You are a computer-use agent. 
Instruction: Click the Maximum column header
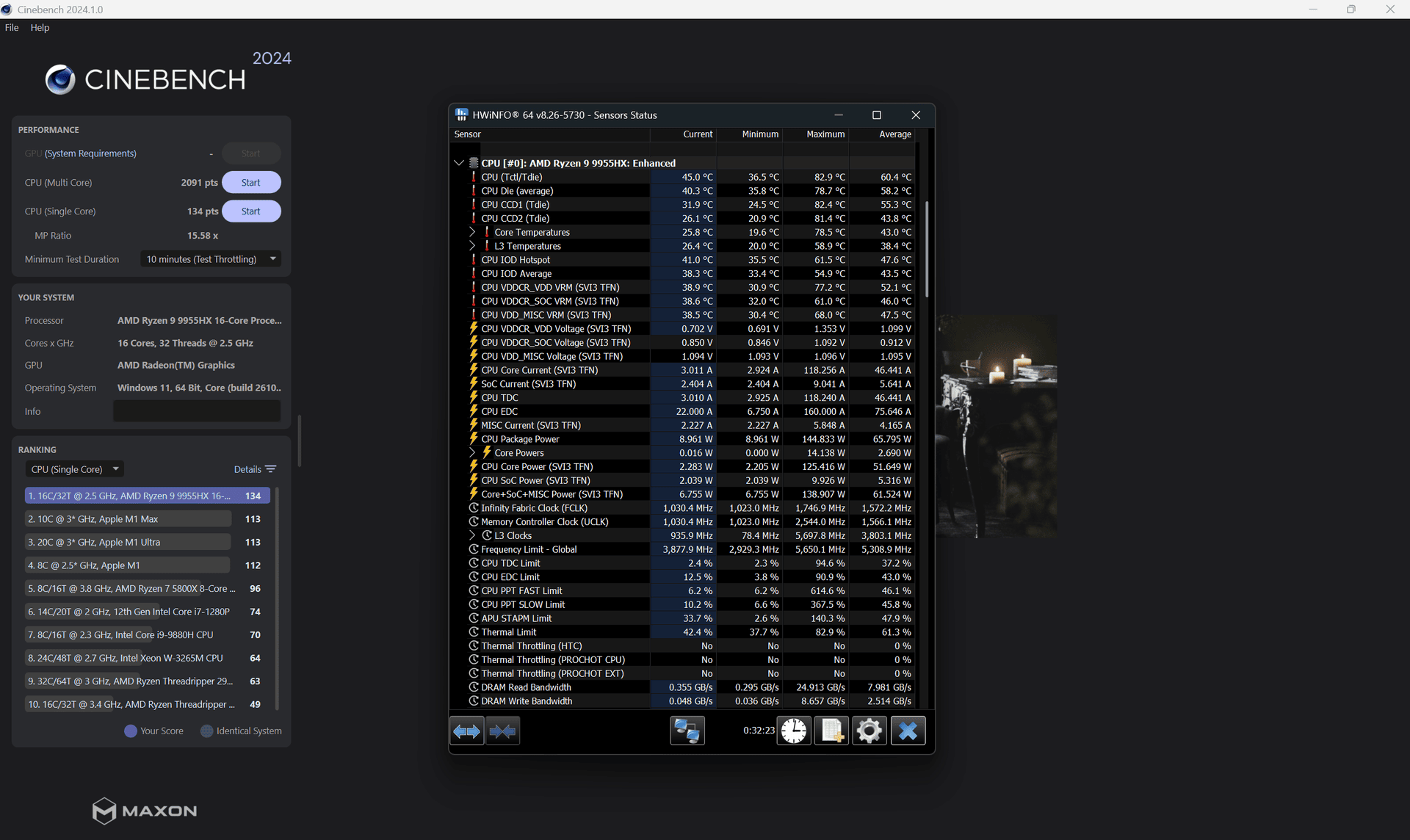point(816,134)
